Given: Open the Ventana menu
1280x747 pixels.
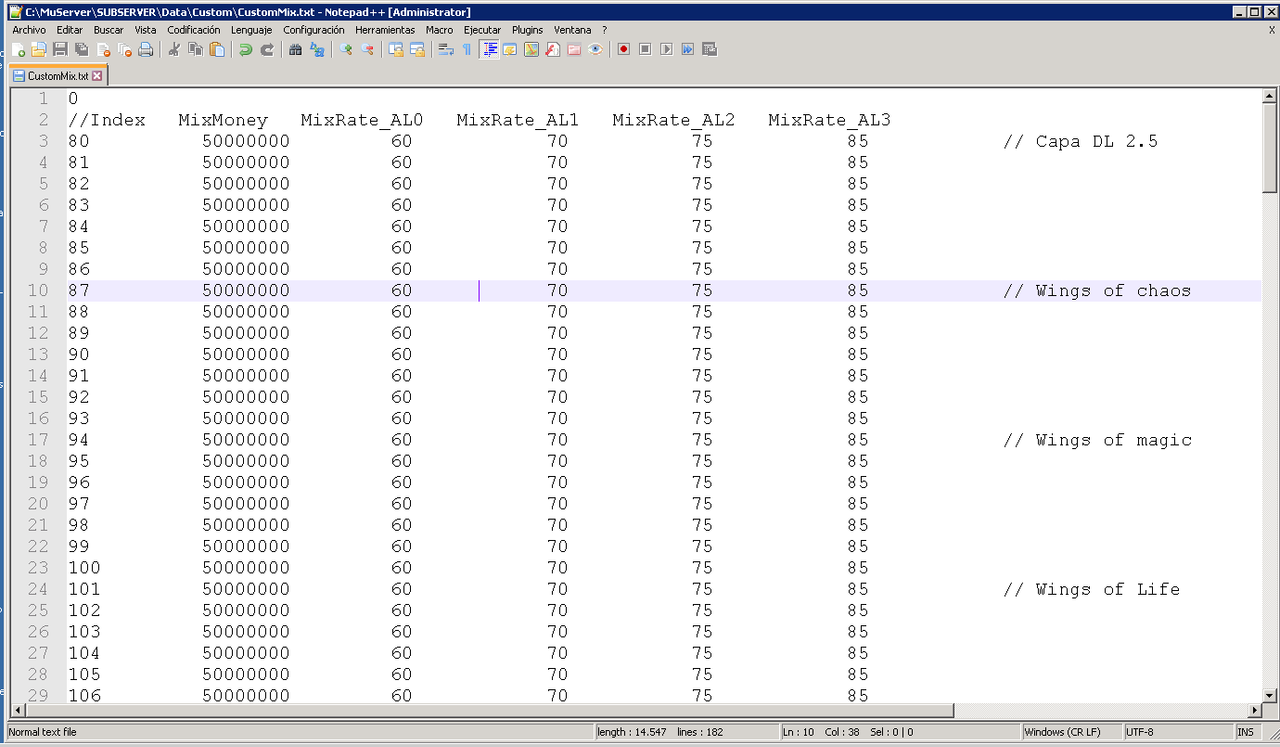Looking at the screenshot, I should tap(573, 30).
